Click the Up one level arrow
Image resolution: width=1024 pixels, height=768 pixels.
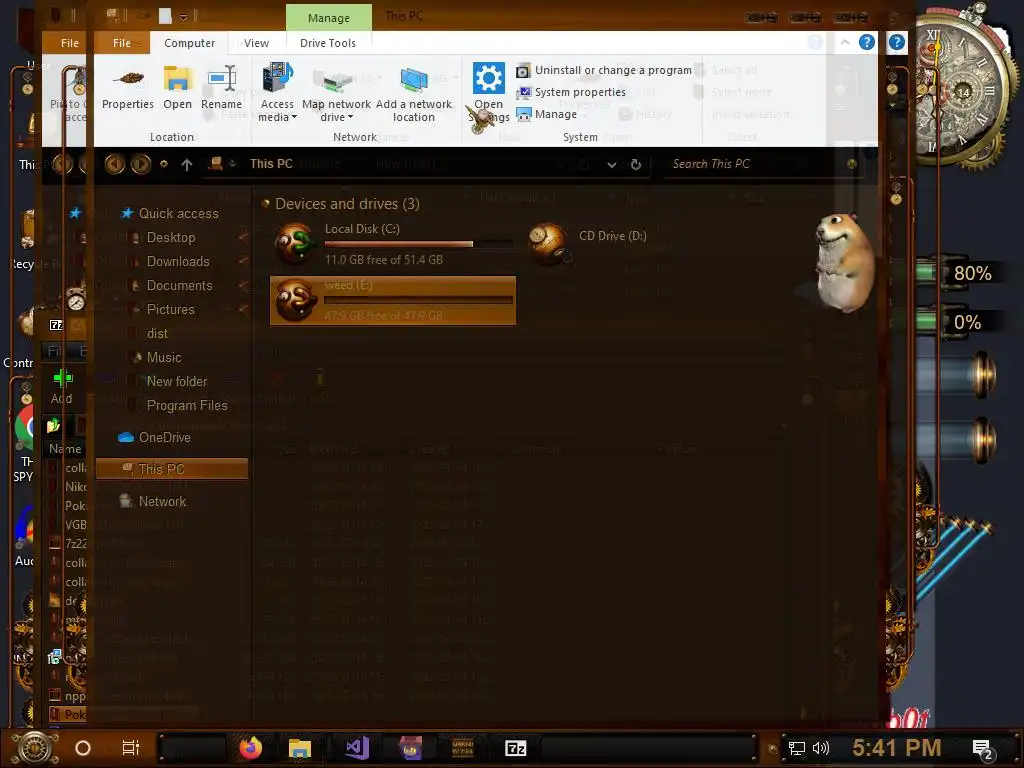187,165
